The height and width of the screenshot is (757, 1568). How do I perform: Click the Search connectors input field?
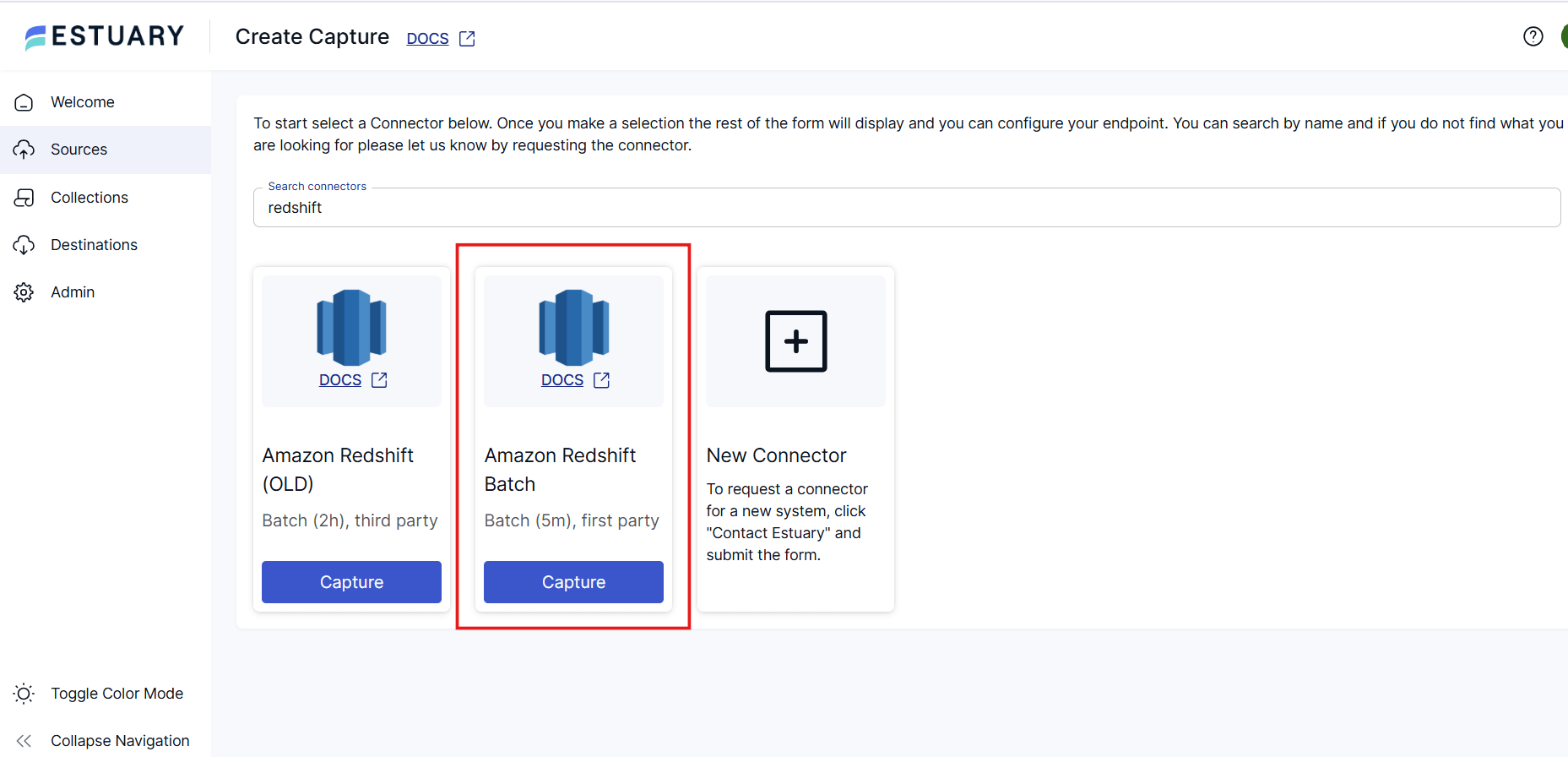(907, 208)
